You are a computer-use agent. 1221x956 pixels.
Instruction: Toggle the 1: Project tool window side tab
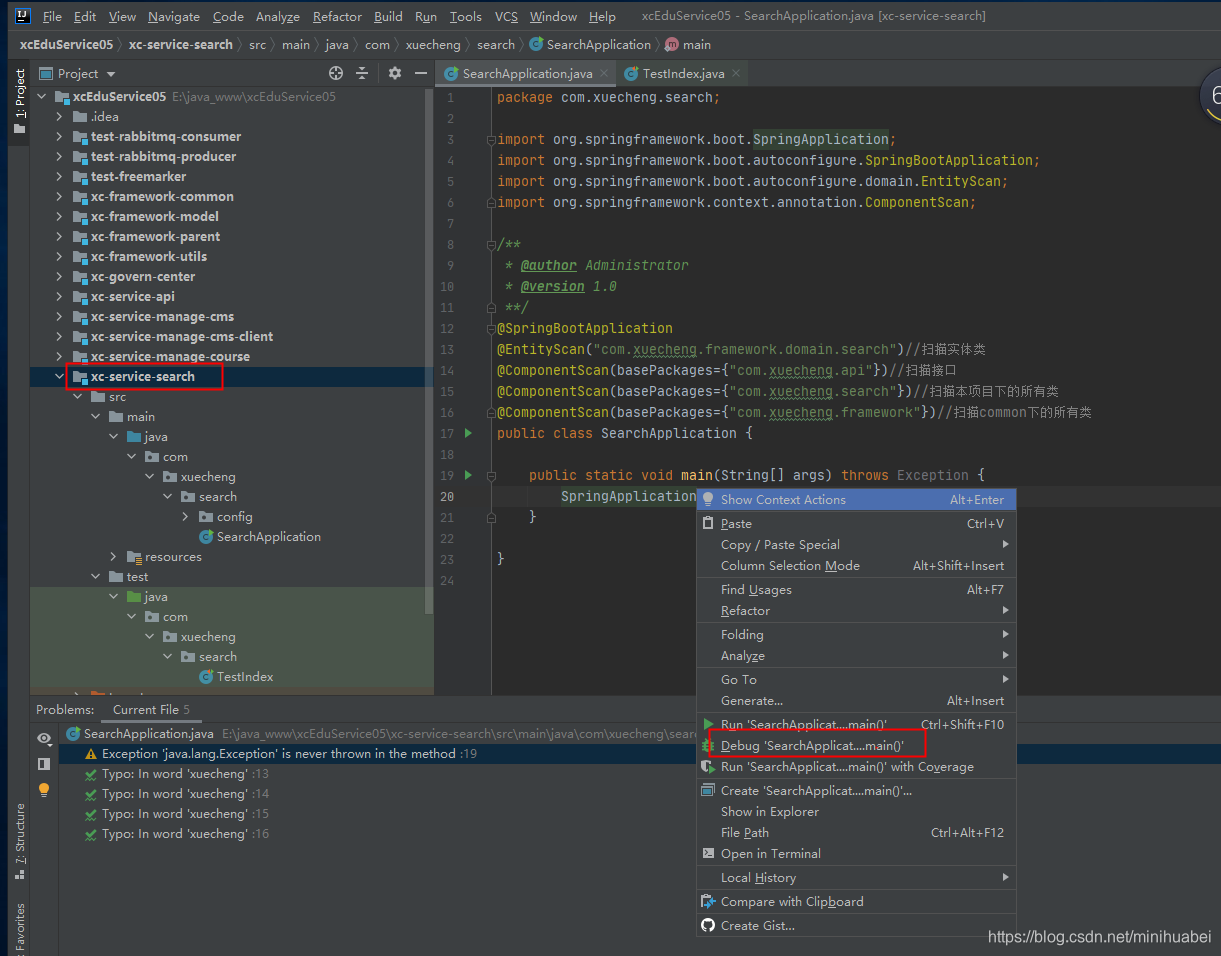[x=19, y=101]
